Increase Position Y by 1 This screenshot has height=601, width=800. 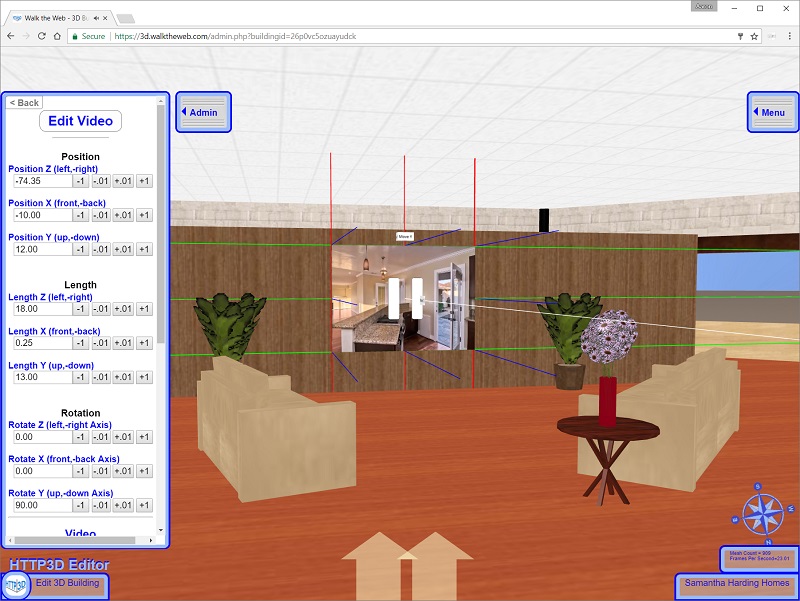tap(144, 249)
